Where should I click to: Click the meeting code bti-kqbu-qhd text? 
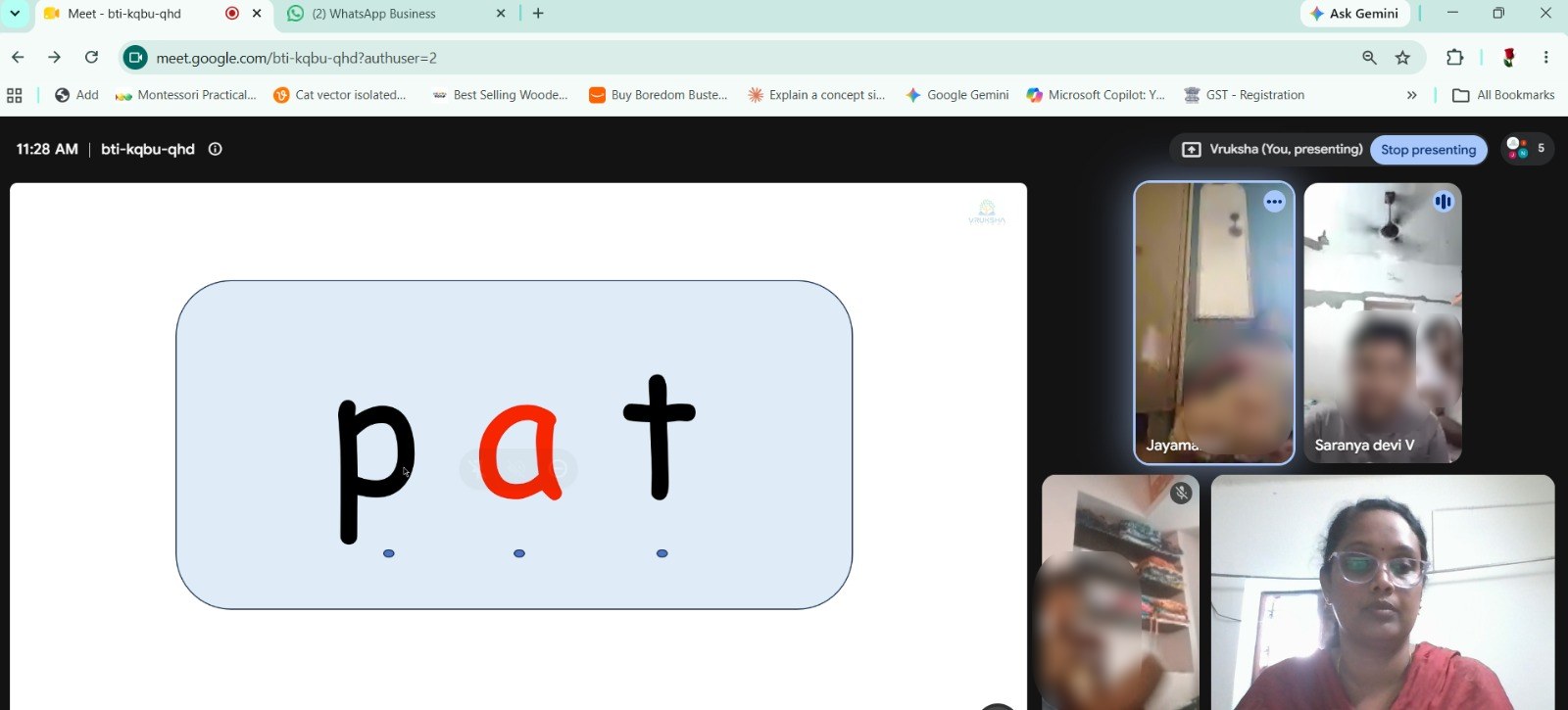(148, 149)
